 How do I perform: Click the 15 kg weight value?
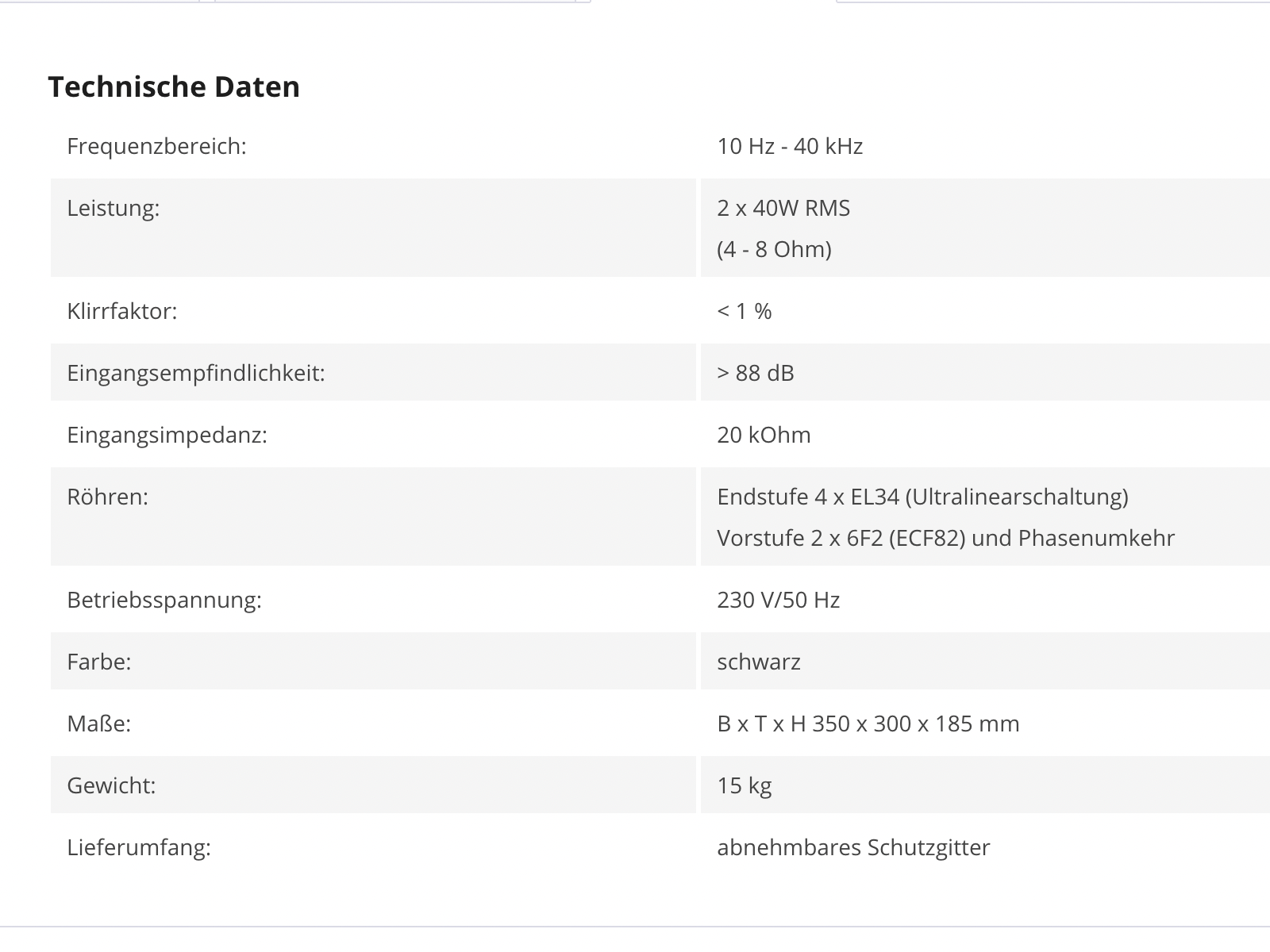[x=745, y=786]
